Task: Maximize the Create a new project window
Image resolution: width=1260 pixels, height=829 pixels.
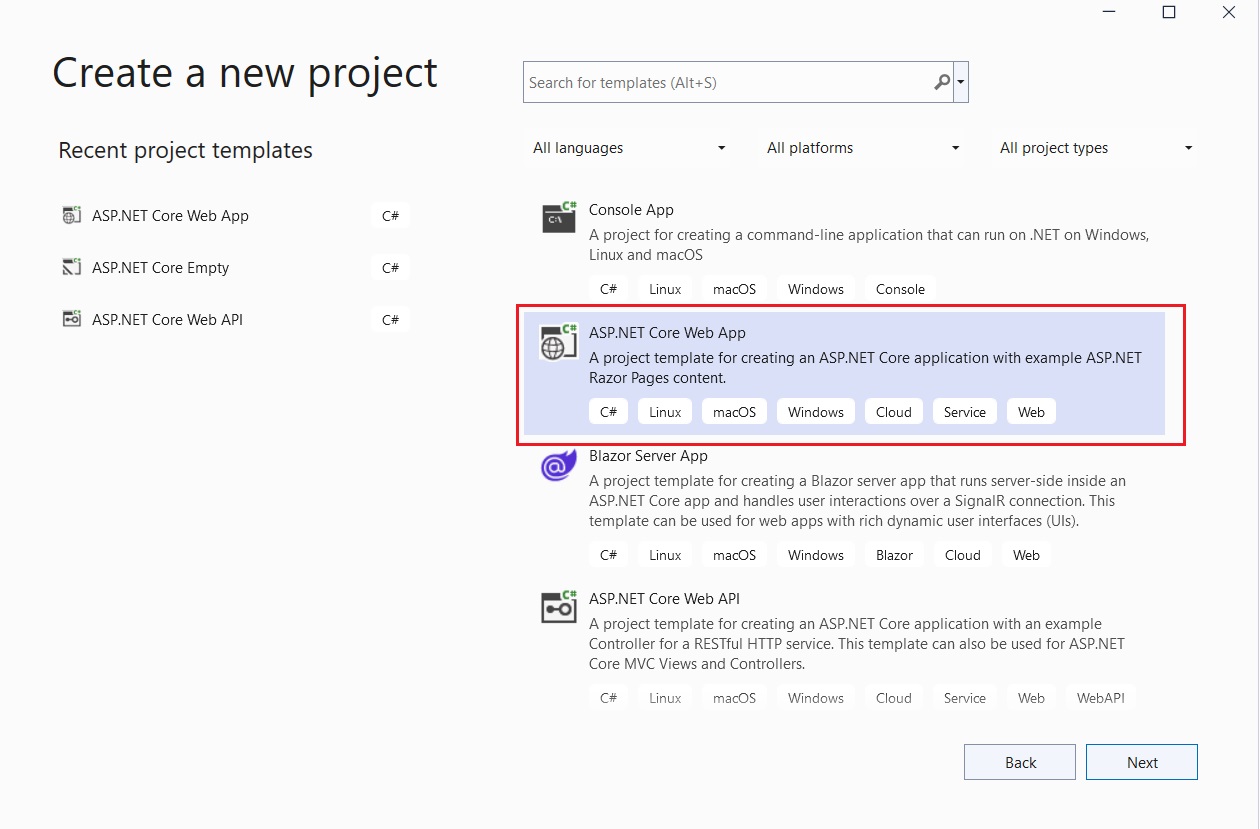Action: click(1168, 12)
